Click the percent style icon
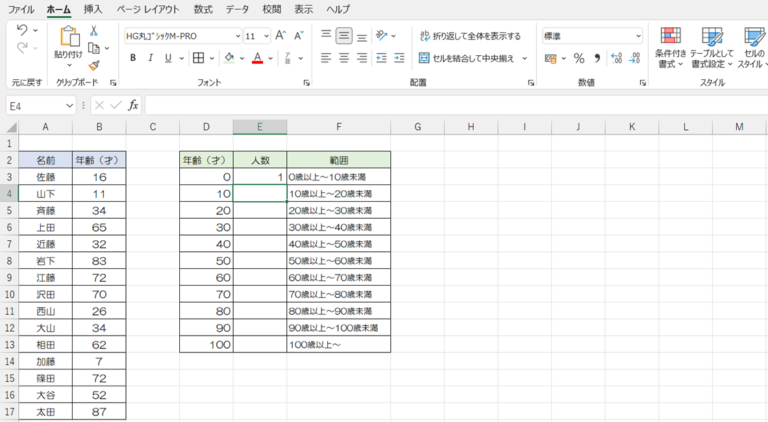Viewport: 768px width, 422px height. pos(579,58)
